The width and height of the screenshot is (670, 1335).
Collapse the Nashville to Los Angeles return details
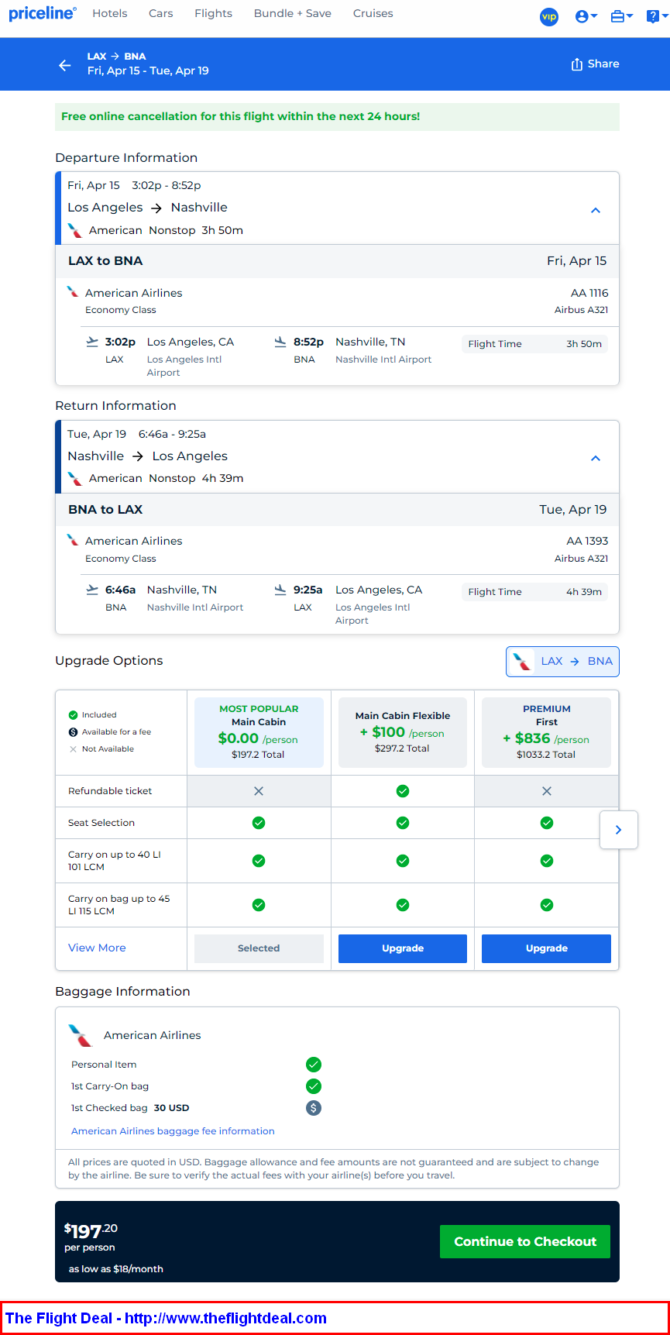(x=595, y=459)
